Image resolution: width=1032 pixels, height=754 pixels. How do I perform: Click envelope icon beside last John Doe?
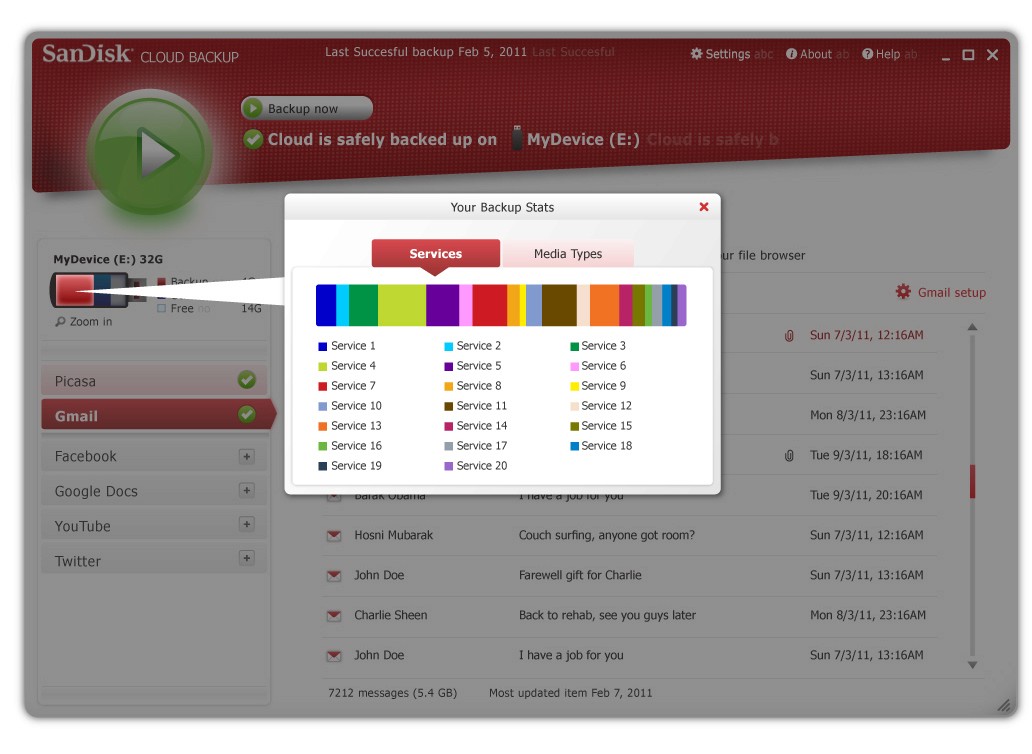(334, 656)
